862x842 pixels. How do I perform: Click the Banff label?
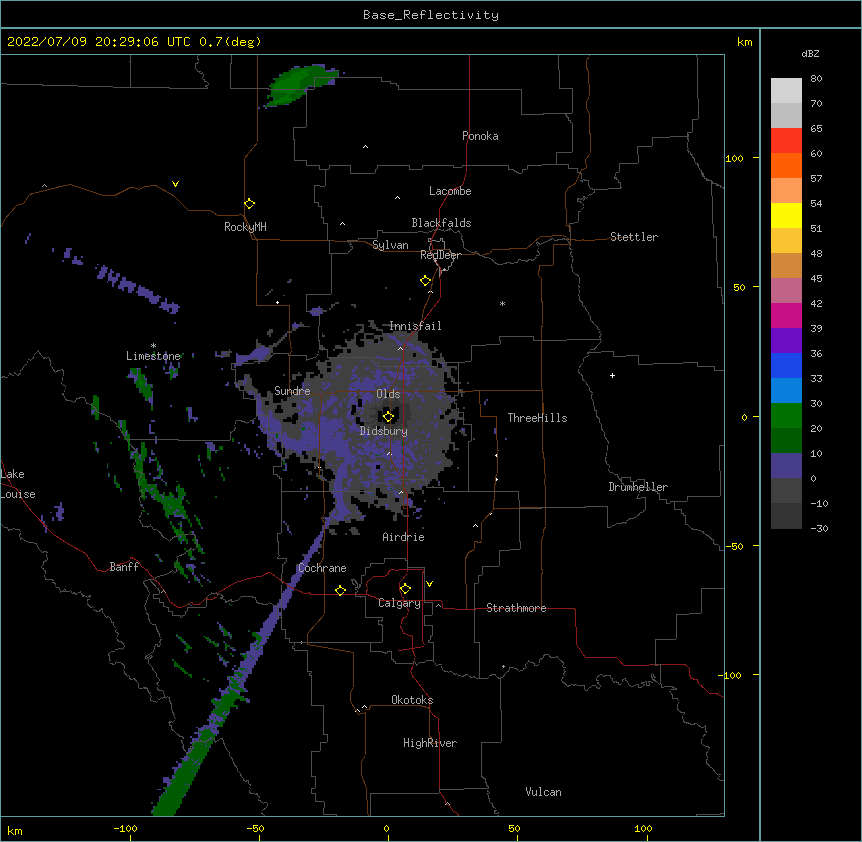124,567
